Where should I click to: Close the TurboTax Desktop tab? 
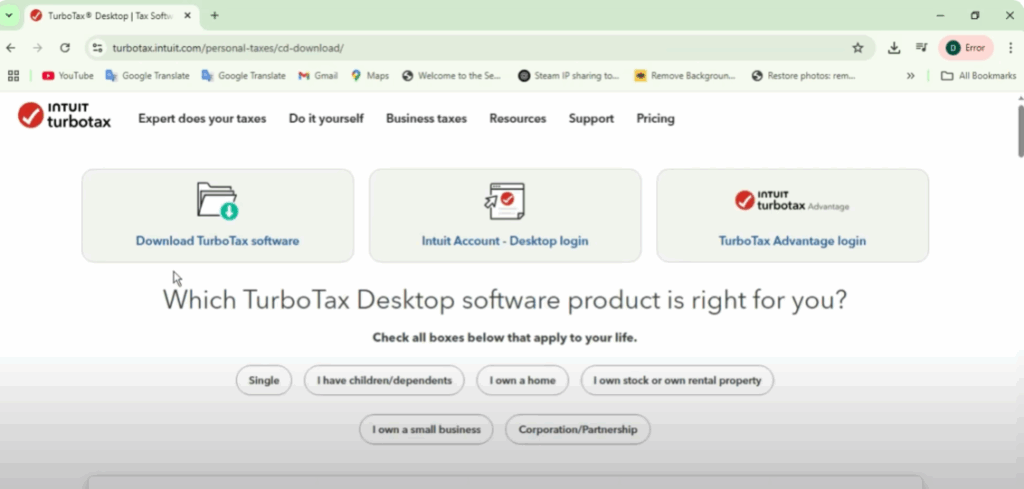[x=185, y=16]
